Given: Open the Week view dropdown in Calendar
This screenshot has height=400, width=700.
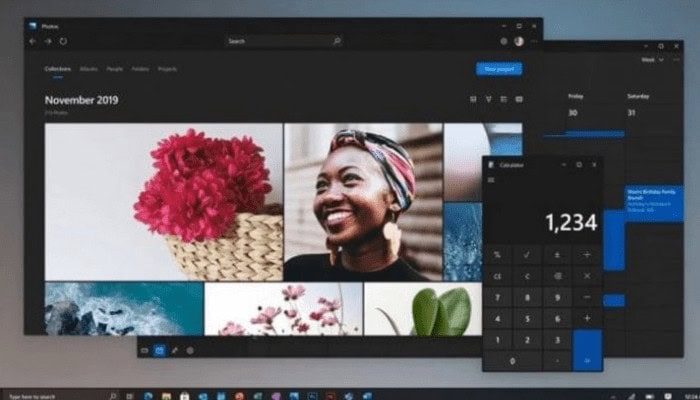Looking at the screenshot, I should click(x=652, y=60).
